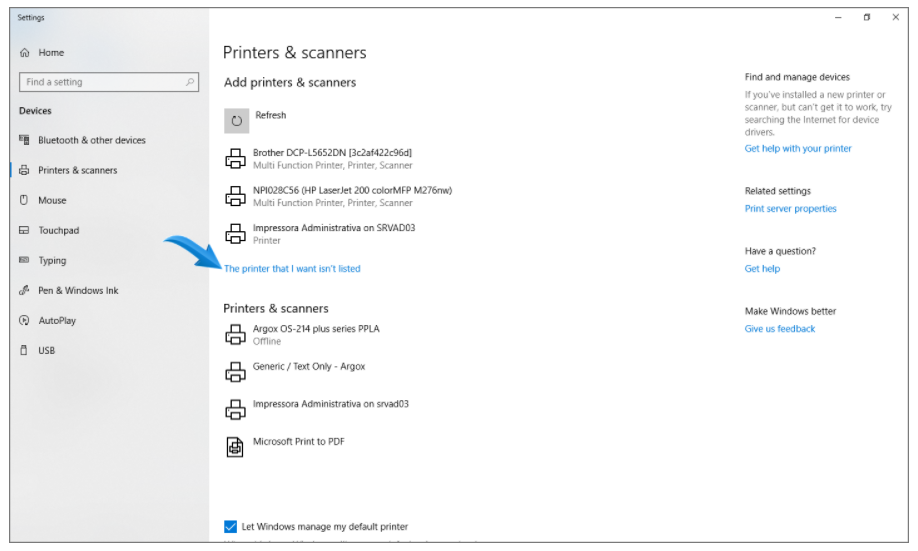Click The printer that I want isn't listed
918x551 pixels.
pyautogui.click(x=292, y=269)
